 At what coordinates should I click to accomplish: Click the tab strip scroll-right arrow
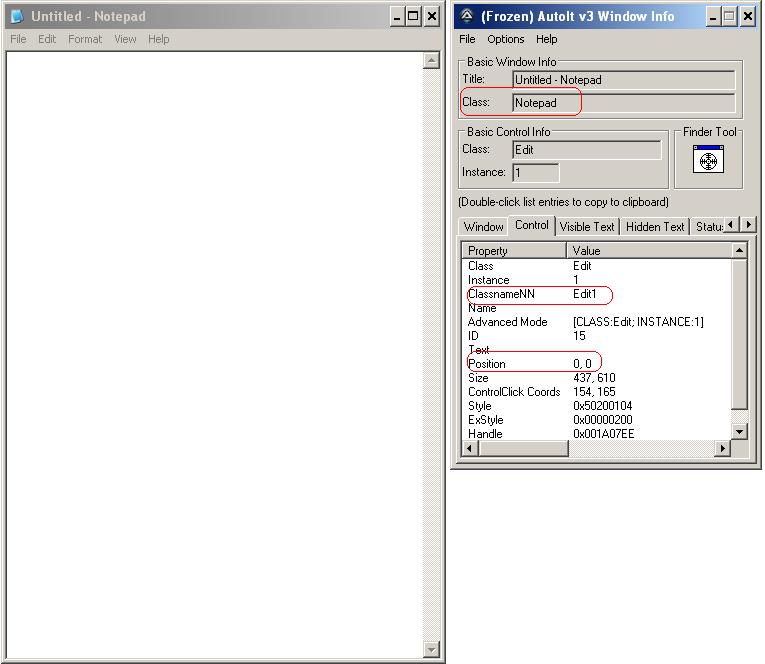point(748,225)
